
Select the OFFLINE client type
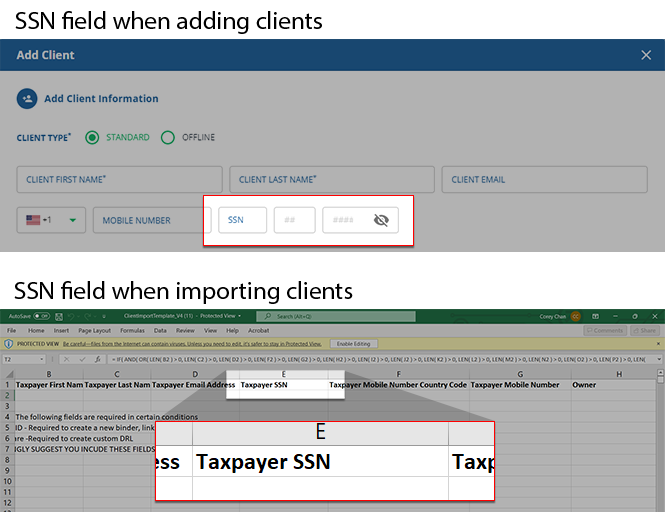click(x=168, y=138)
